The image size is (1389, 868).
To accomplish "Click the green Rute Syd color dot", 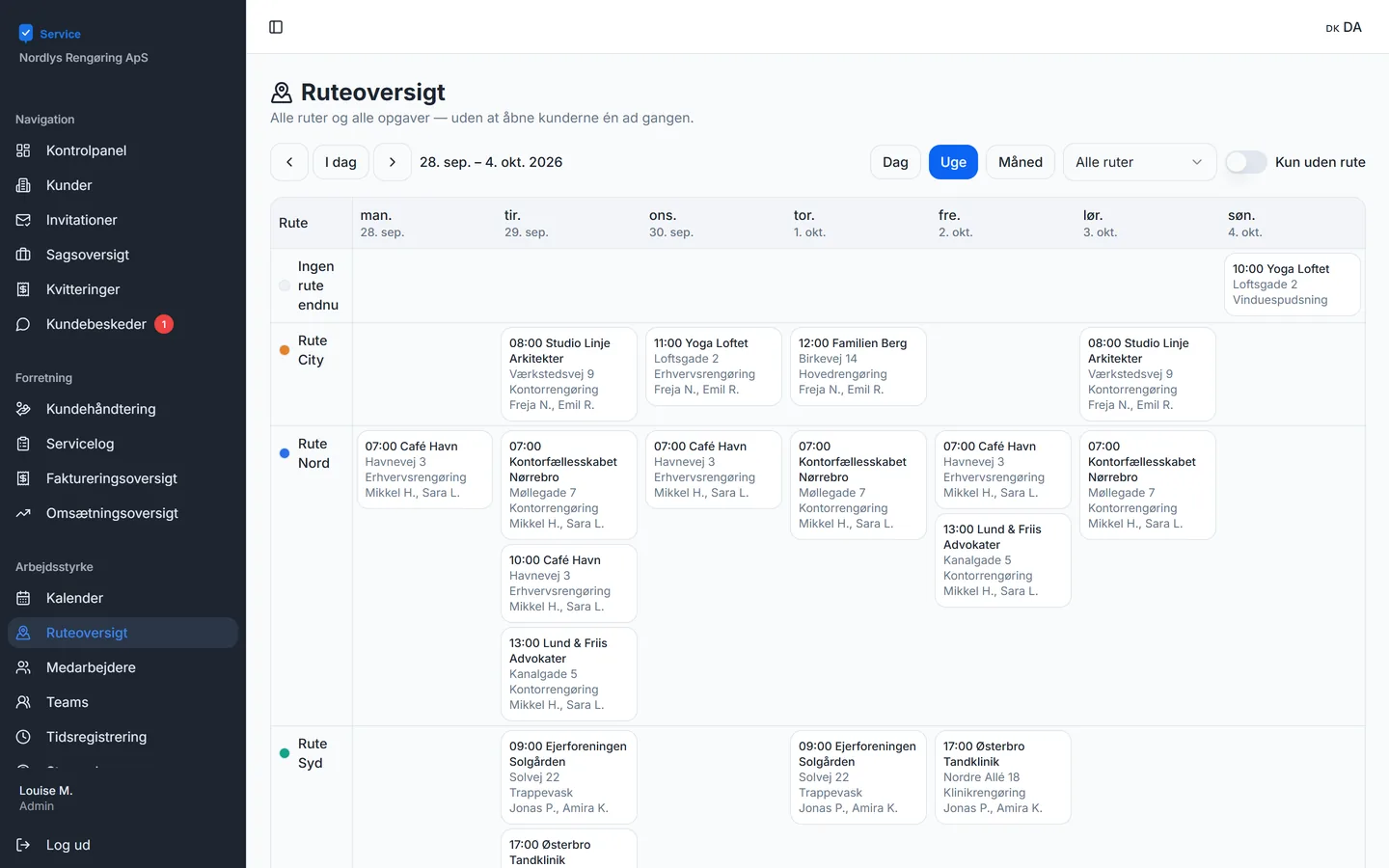I will 285,753.
